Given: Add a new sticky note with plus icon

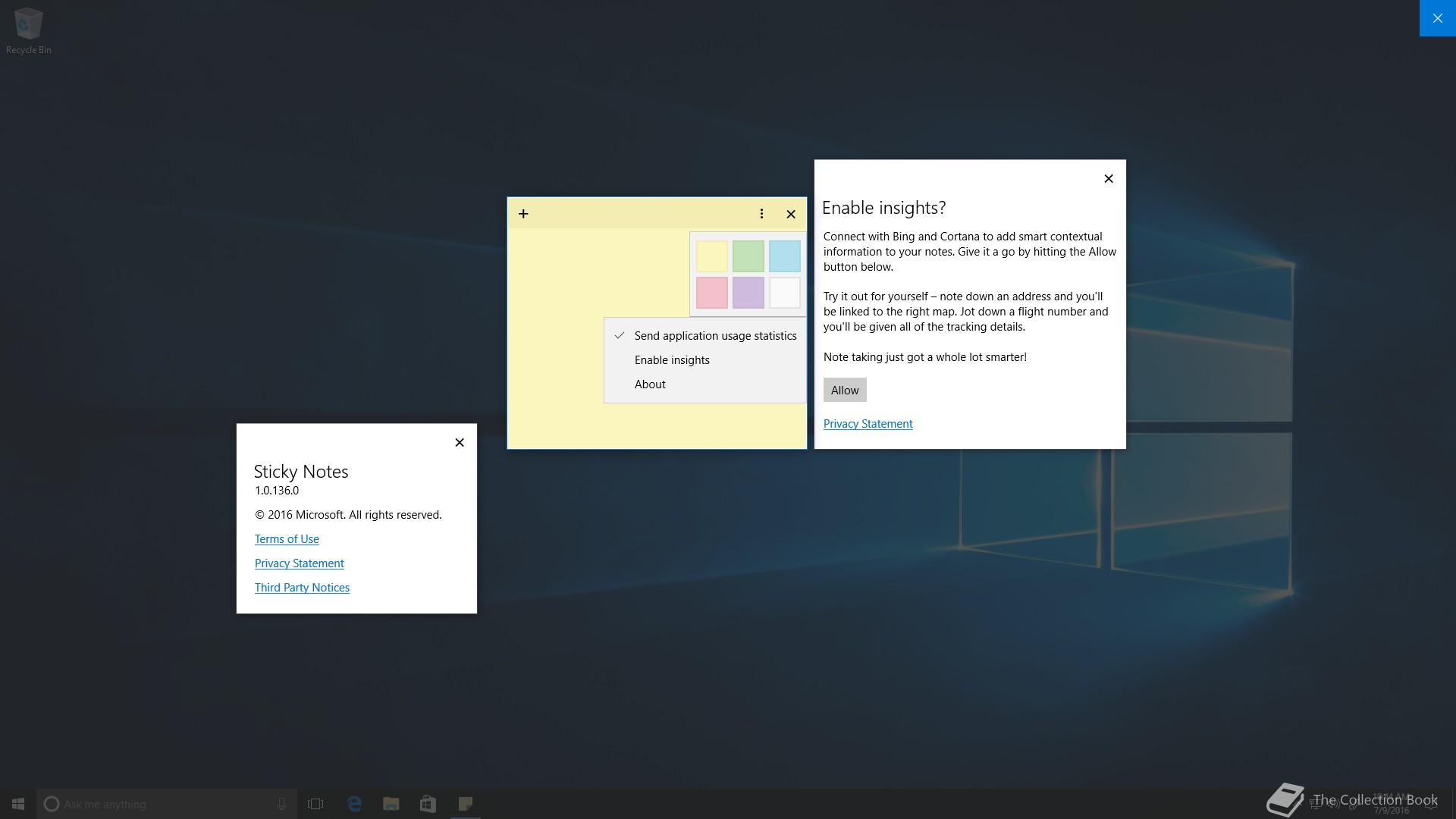Looking at the screenshot, I should click(523, 214).
